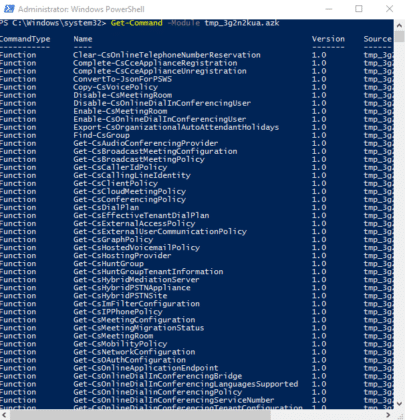The height and width of the screenshot is (420, 405).
Task: Click Get-CsHybridPSTNSite entry
Action: click(x=120, y=296)
